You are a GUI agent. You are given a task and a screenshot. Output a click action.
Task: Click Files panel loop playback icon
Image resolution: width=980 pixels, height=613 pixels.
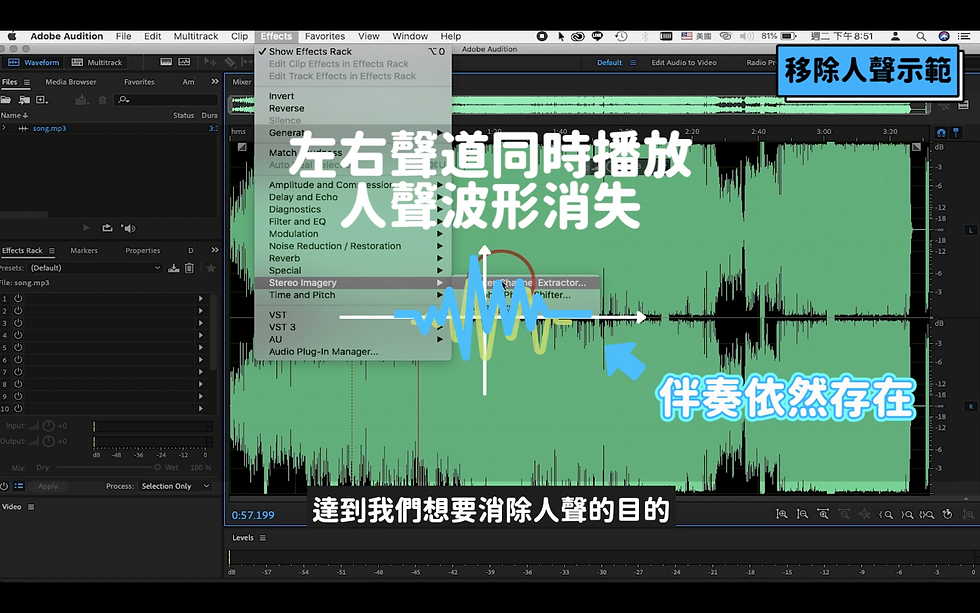(x=108, y=228)
